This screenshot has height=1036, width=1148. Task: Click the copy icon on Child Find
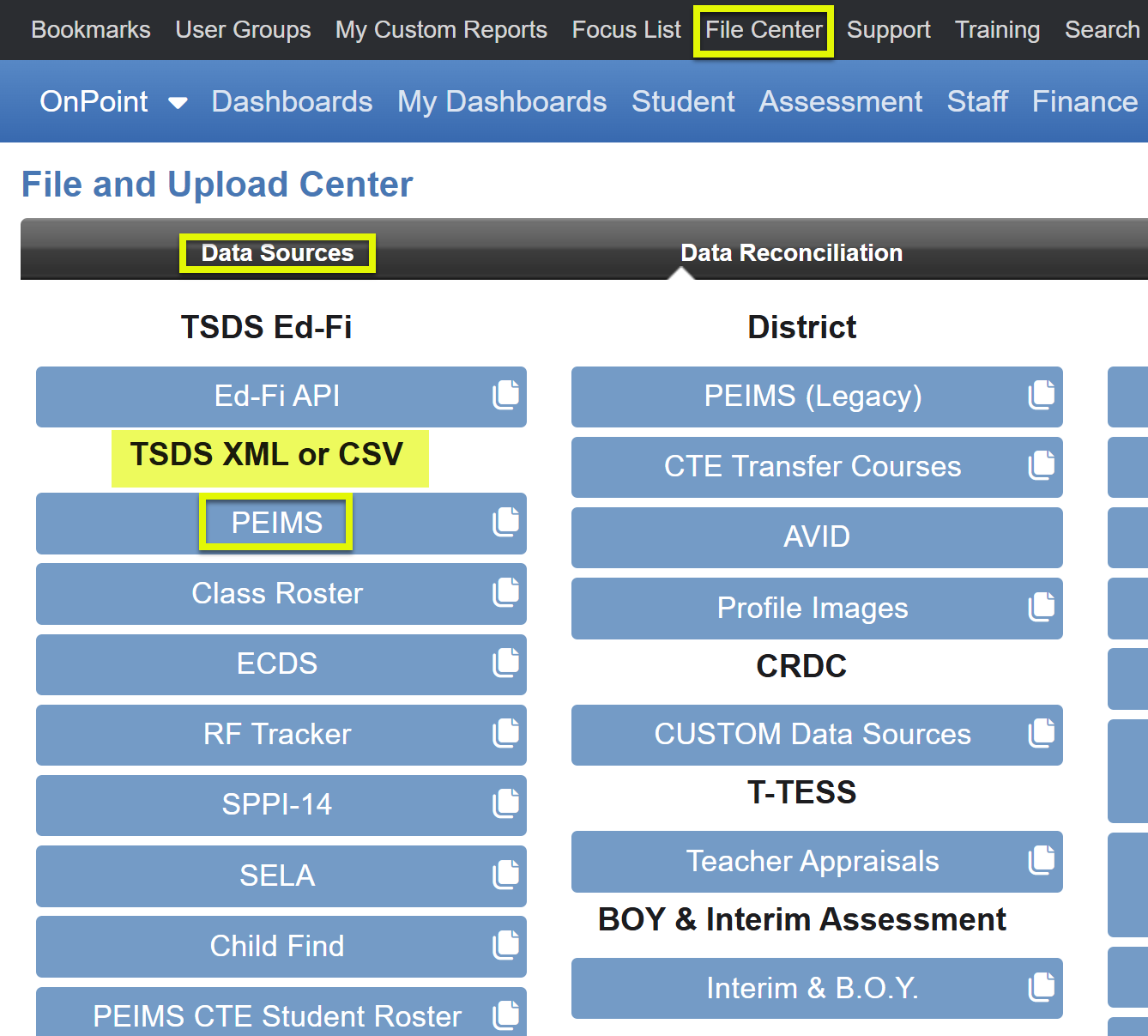coord(507,945)
